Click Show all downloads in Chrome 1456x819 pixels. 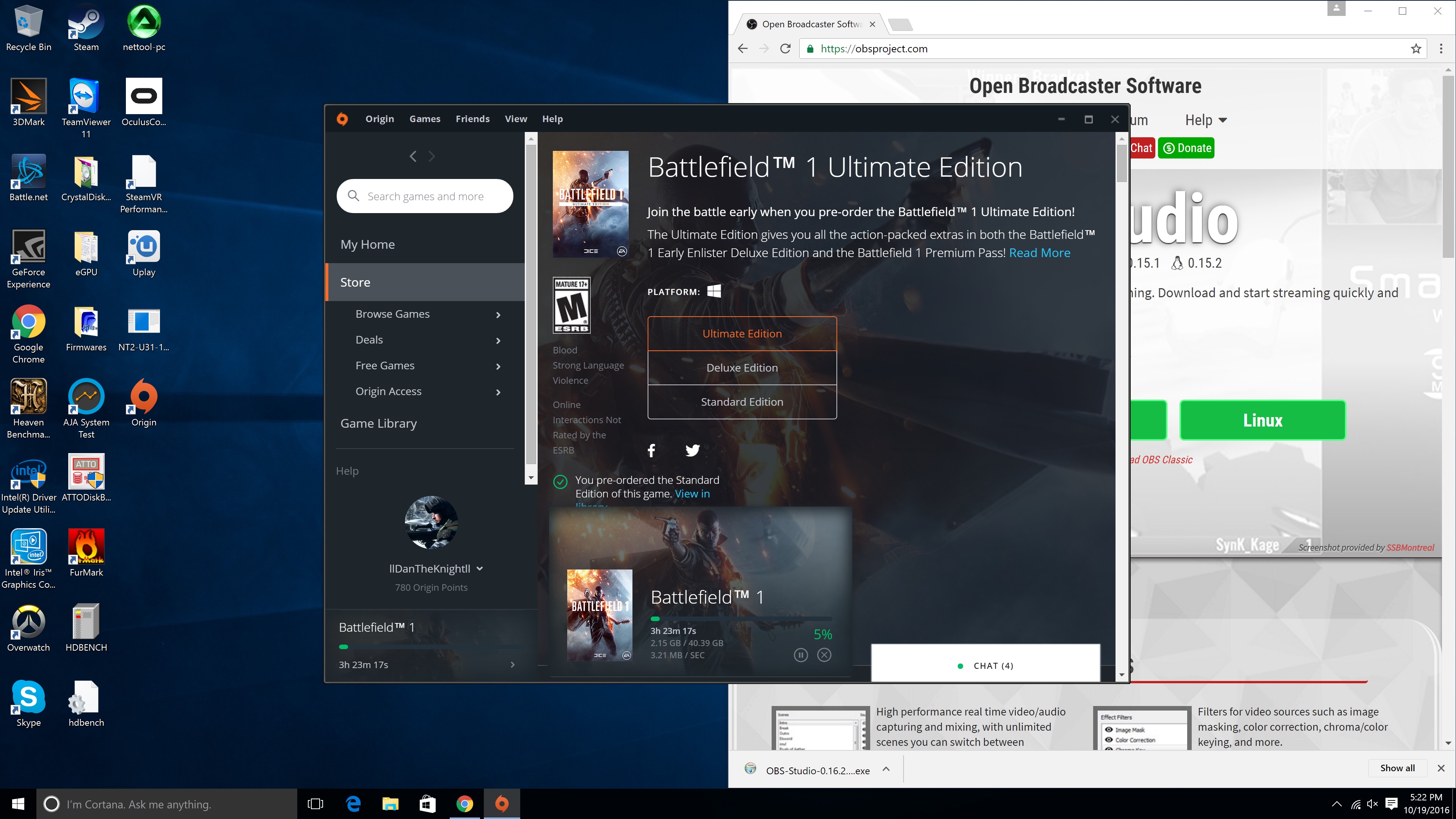[x=1397, y=768]
